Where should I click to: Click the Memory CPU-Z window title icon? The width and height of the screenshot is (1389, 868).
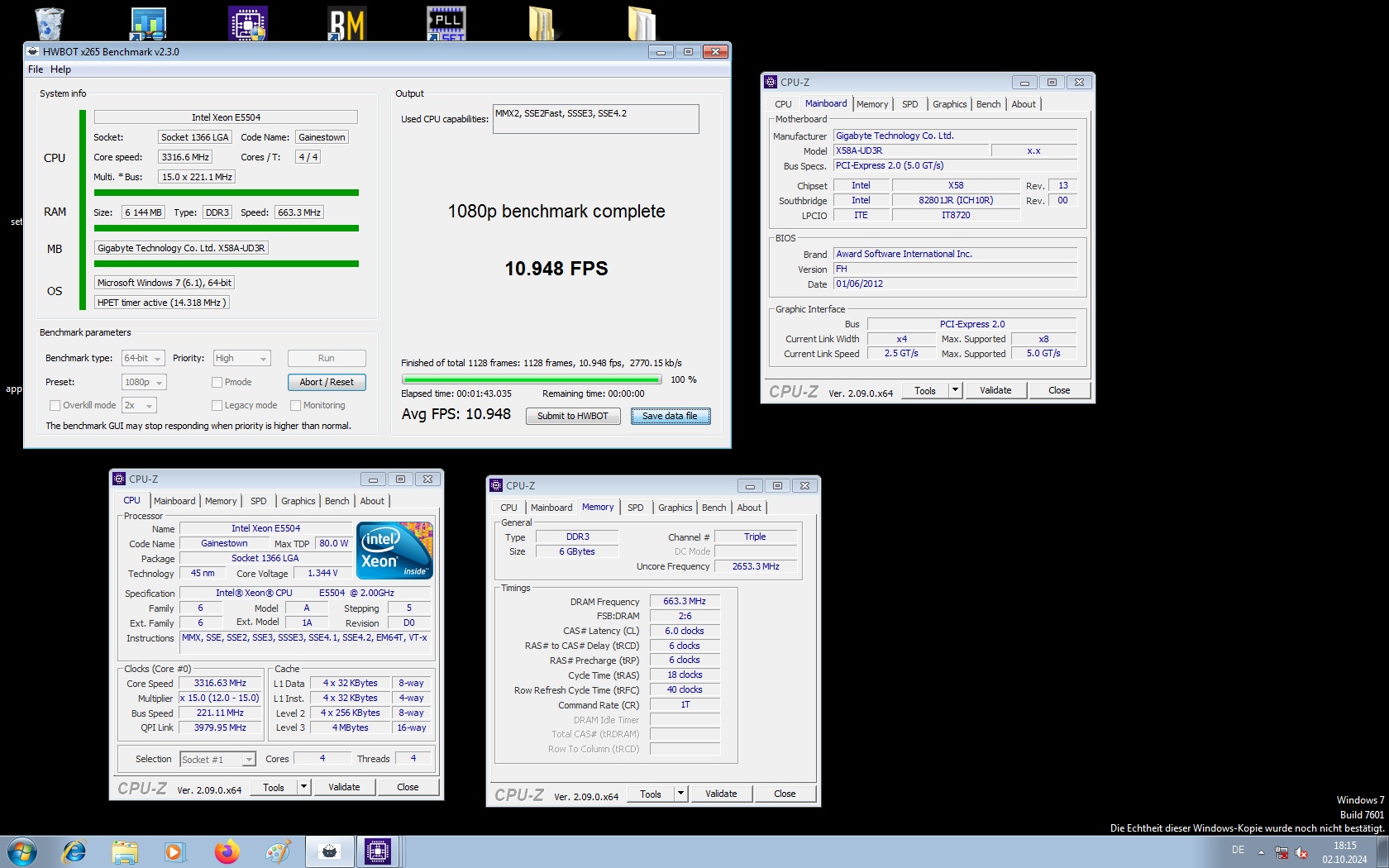(496, 485)
